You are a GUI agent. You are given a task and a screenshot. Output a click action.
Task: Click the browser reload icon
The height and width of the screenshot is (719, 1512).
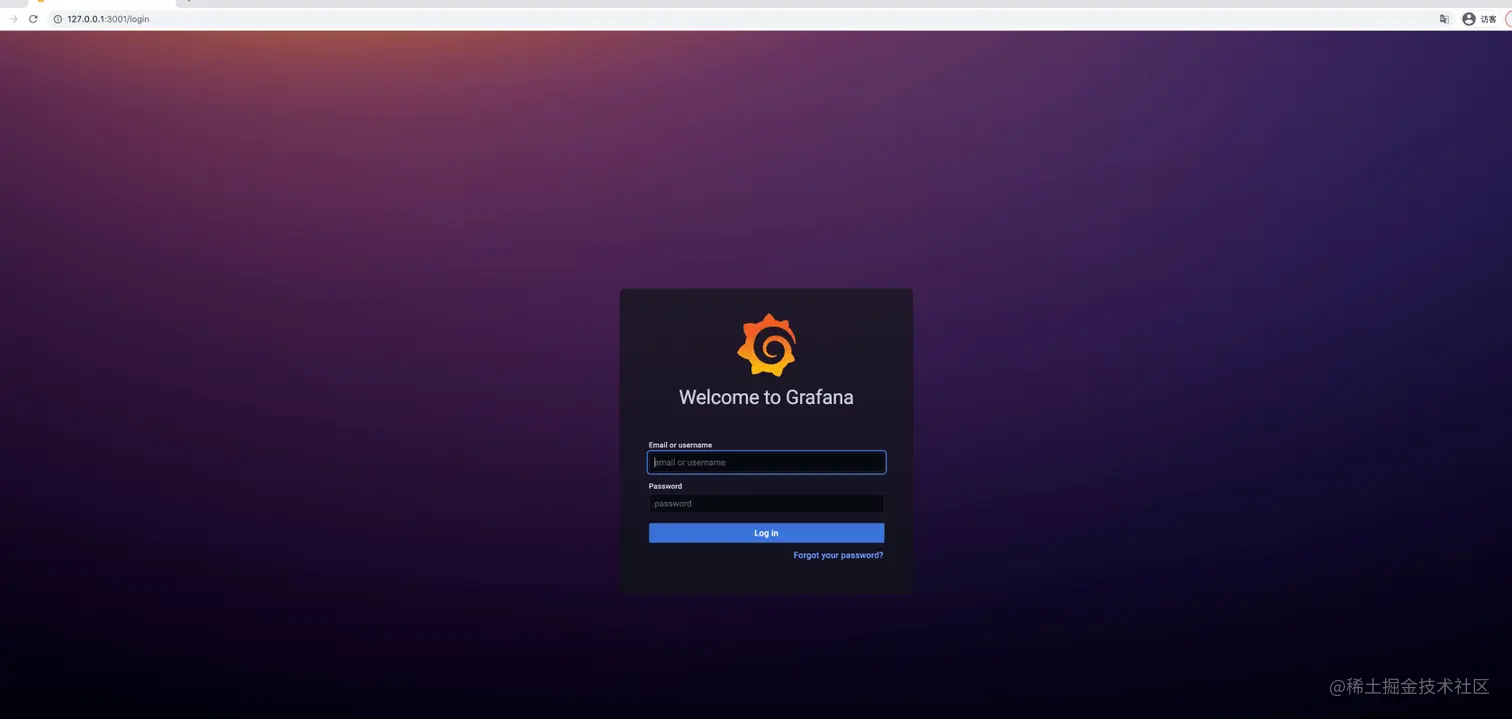click(33, 19)
